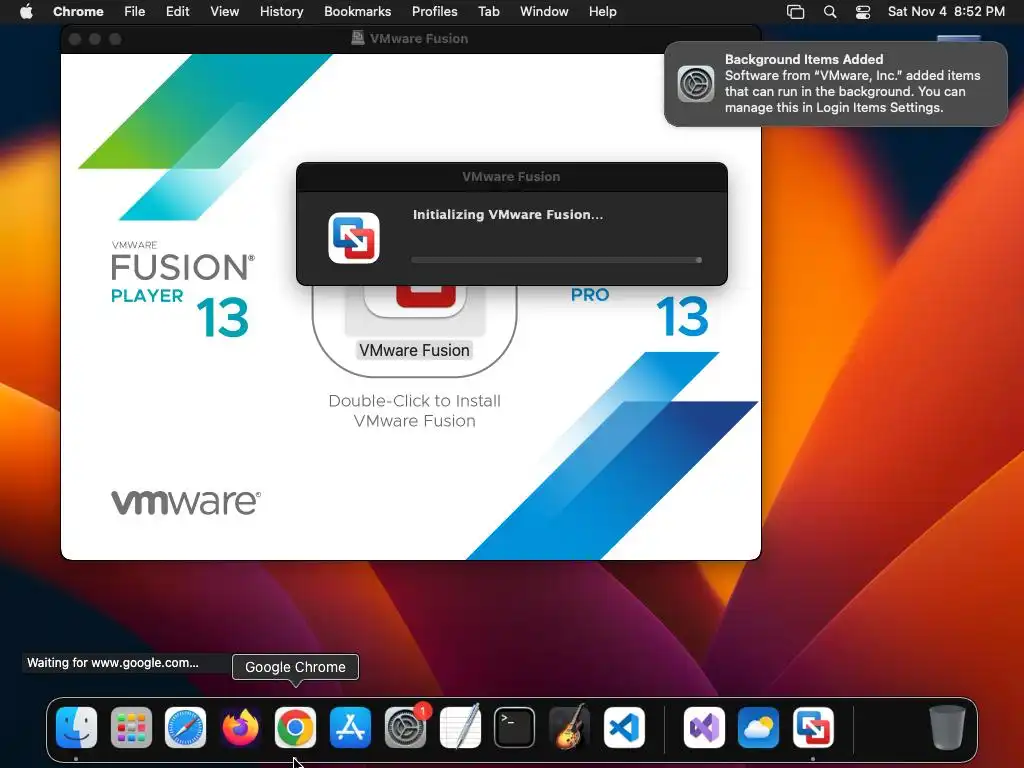Open Control Center in menu bar
Image resolution: width=1024 pixels, height=768 pixels.
(863, 12)
